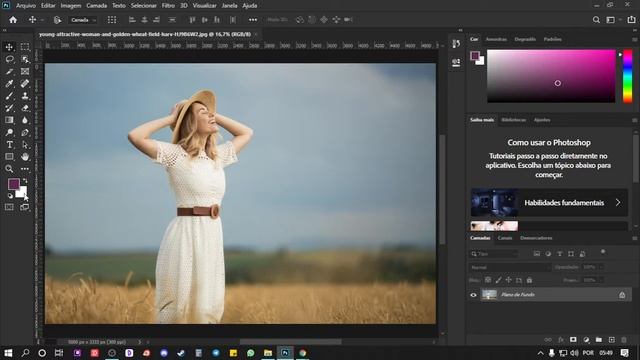Select the Pen tool
Screen dimensions: 640x360
pos(25,132)
